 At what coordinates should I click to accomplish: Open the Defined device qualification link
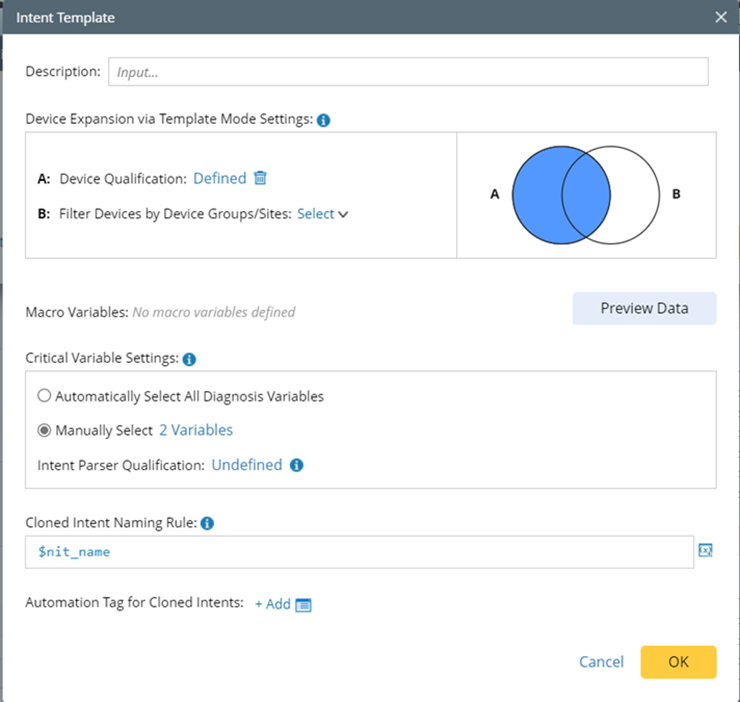pos(219,178)
